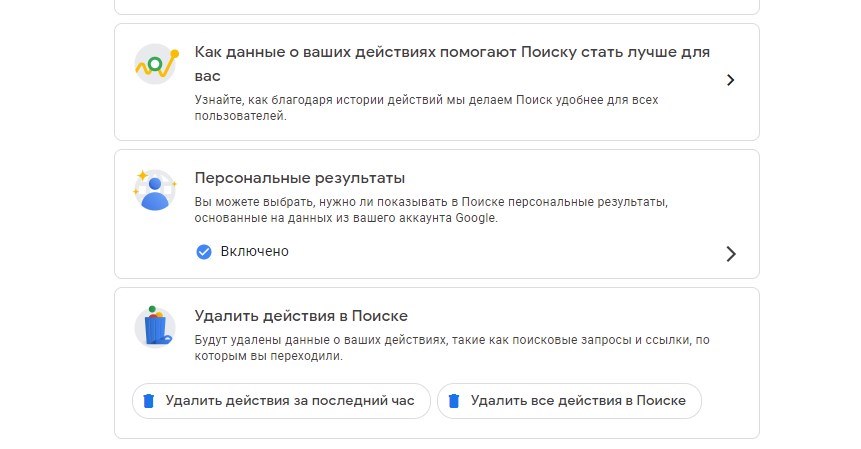
Task: Select 'Удалить все действия в Поиске' button
Action: [x=569, y=401]
